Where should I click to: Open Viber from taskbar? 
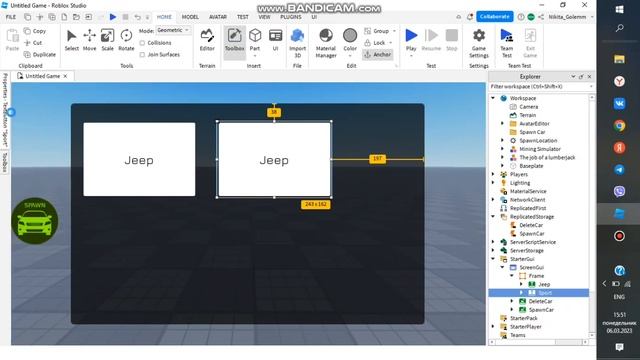pos(619,191)
